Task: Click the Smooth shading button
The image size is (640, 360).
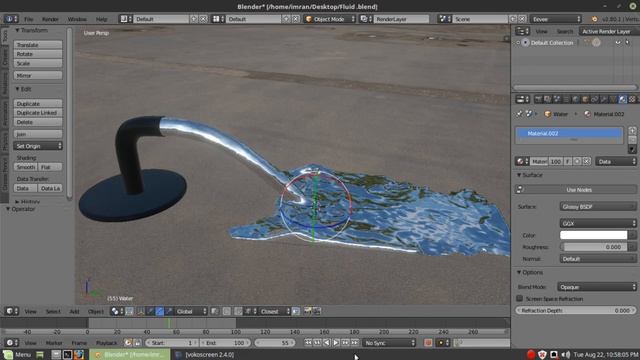Action: (25, 167)
